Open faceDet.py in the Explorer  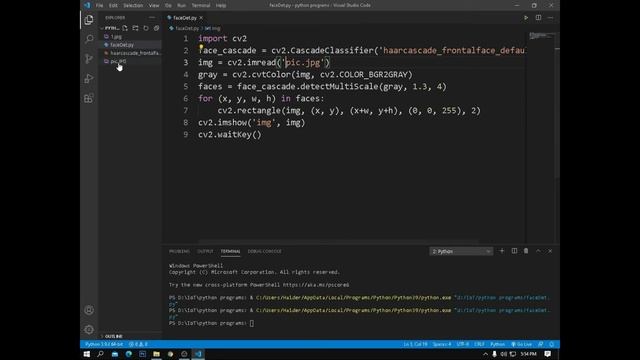[x=122, y=44]
